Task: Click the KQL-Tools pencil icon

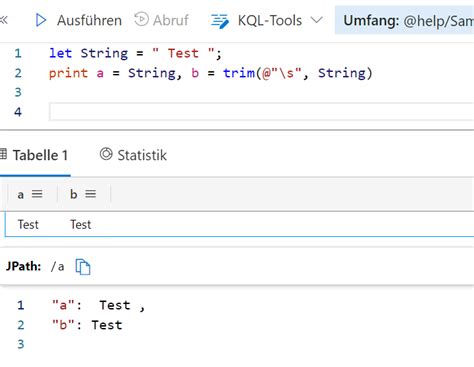Action: pyautogui.click(x=220, y=21)
